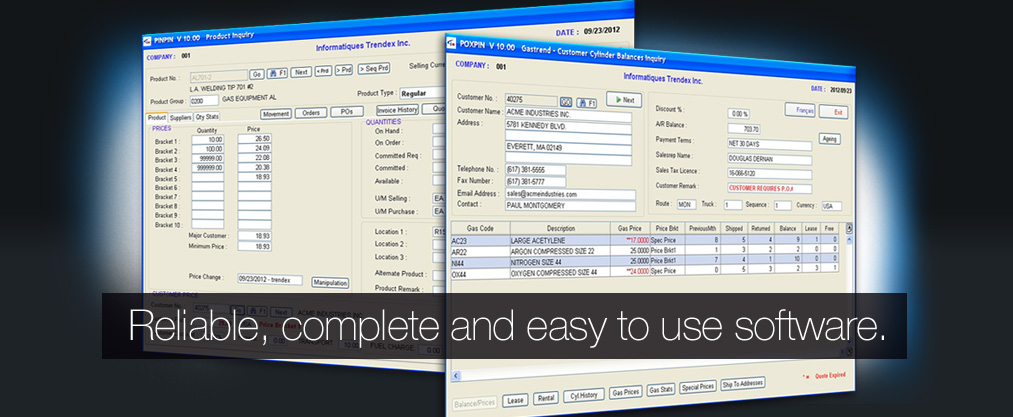Open the Product Type Regular dropdown
Image resolution: width=1013 pixels, height=417 pixels.
[422, 93]
